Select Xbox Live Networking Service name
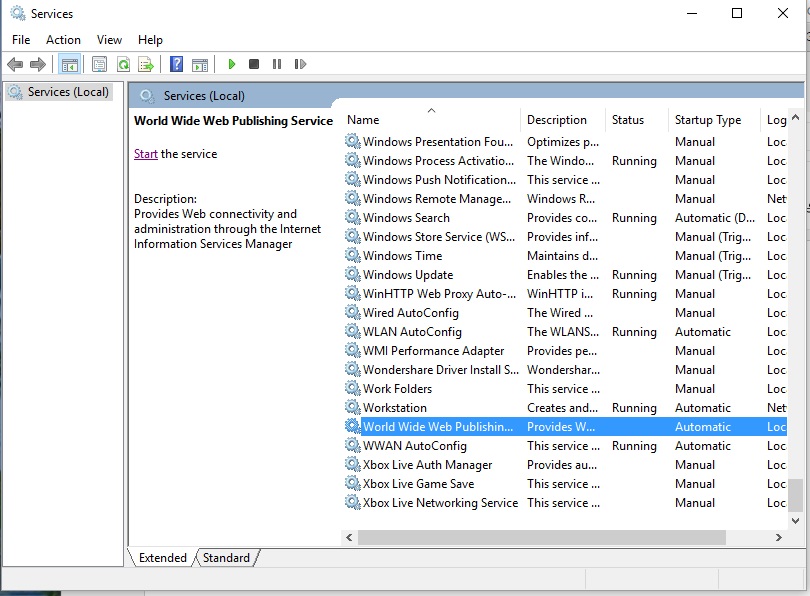 point(441,503)
